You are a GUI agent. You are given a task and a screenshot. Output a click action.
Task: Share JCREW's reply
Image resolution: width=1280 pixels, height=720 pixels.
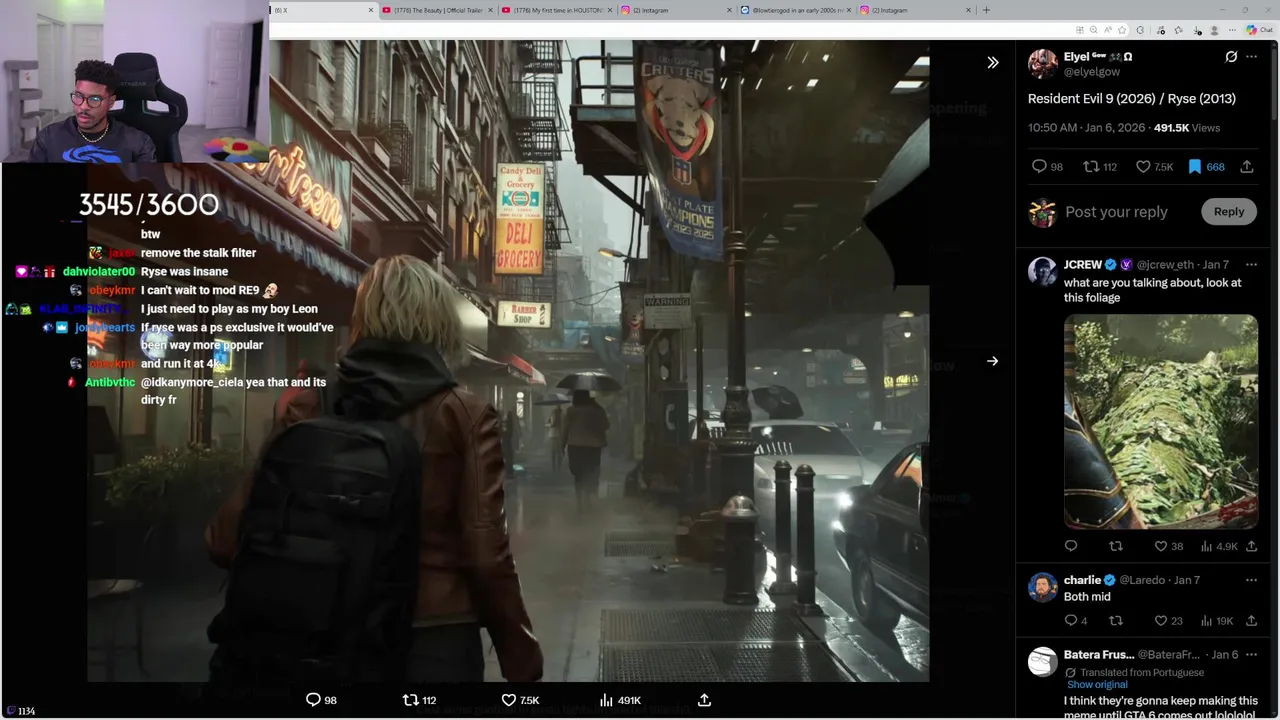click(1251, 546)
